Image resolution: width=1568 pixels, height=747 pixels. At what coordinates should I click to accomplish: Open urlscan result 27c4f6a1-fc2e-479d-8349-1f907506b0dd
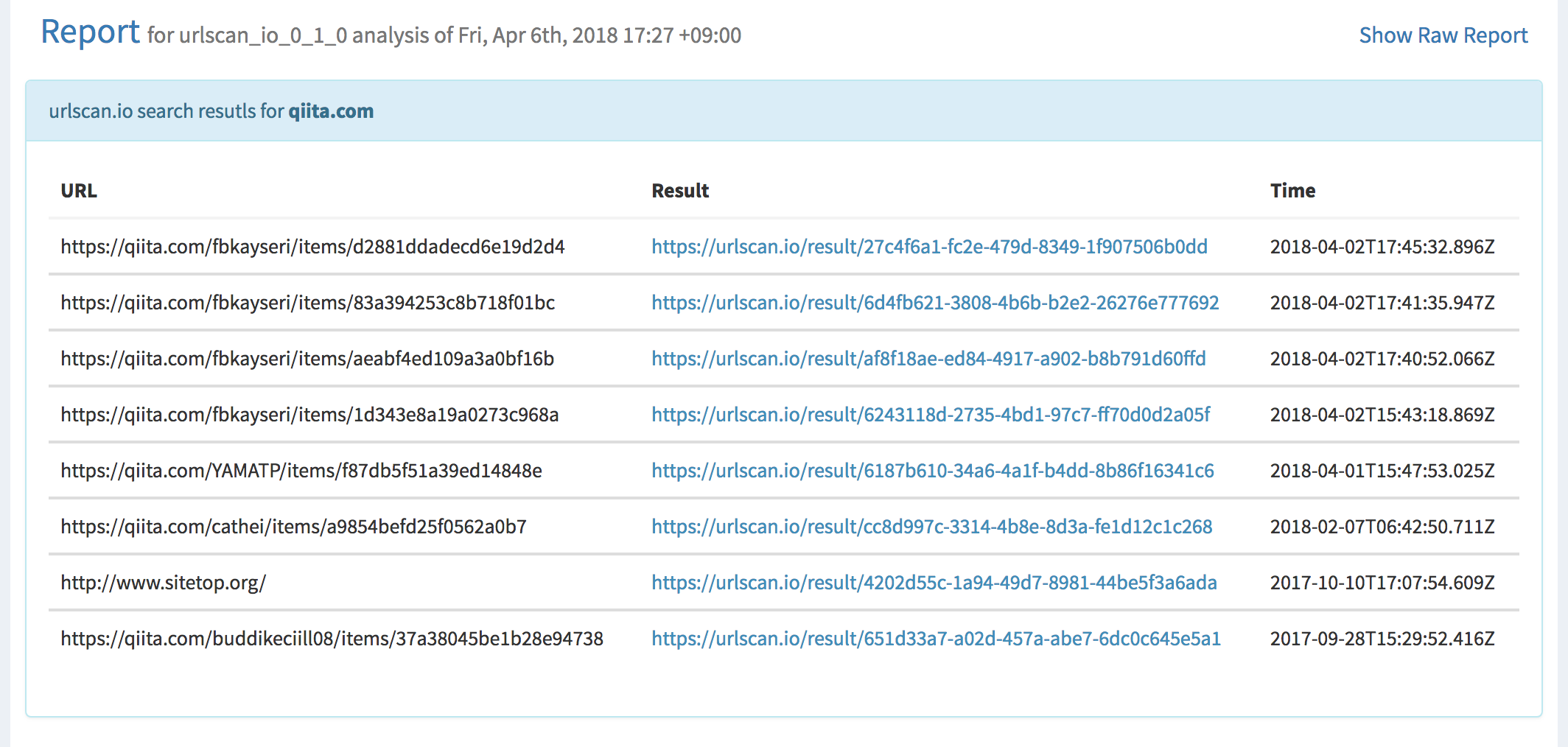(x=929, y=247)
